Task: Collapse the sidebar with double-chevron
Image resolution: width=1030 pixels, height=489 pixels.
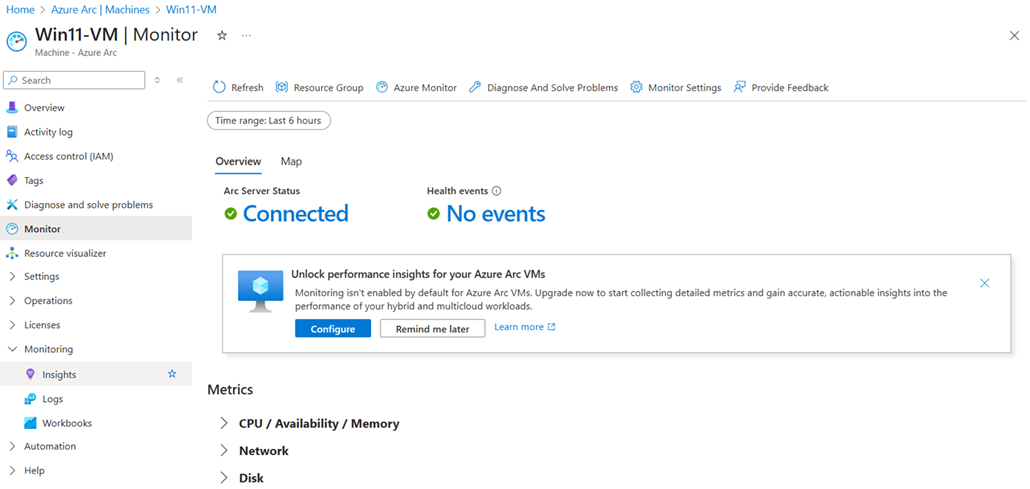Action: [179, 80]
